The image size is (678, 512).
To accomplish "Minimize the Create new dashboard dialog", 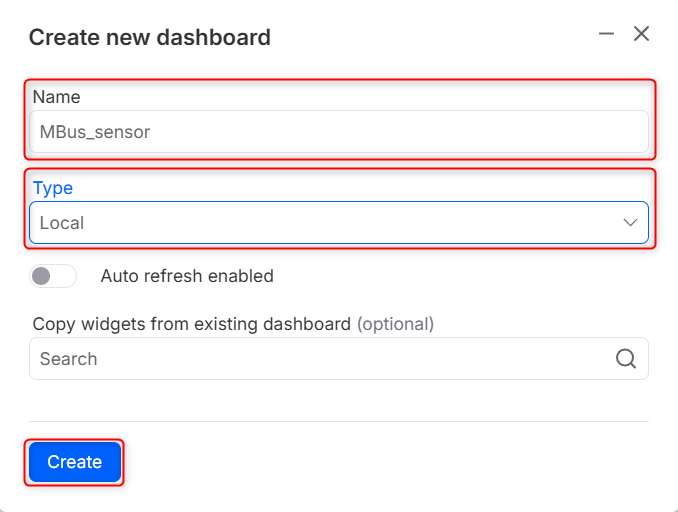I will (606, 34).
